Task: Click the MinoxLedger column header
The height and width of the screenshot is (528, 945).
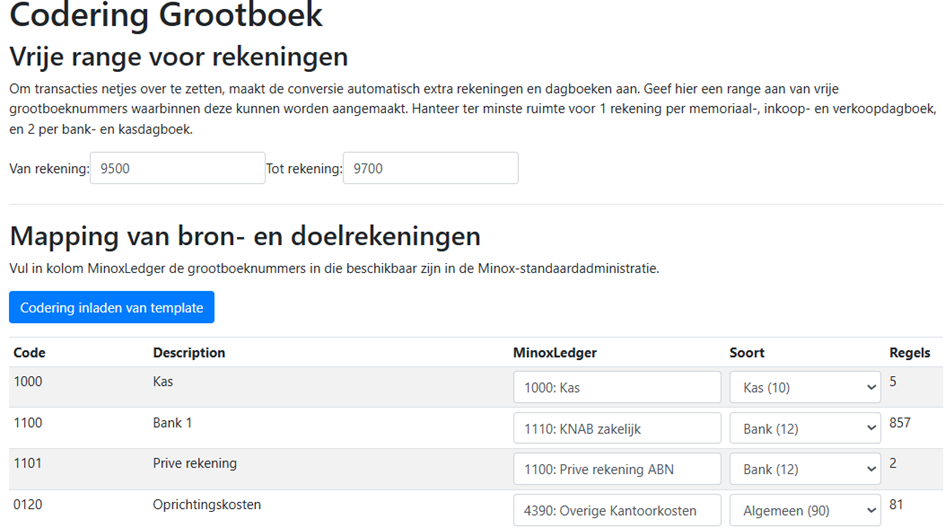Action: [554, 353]
